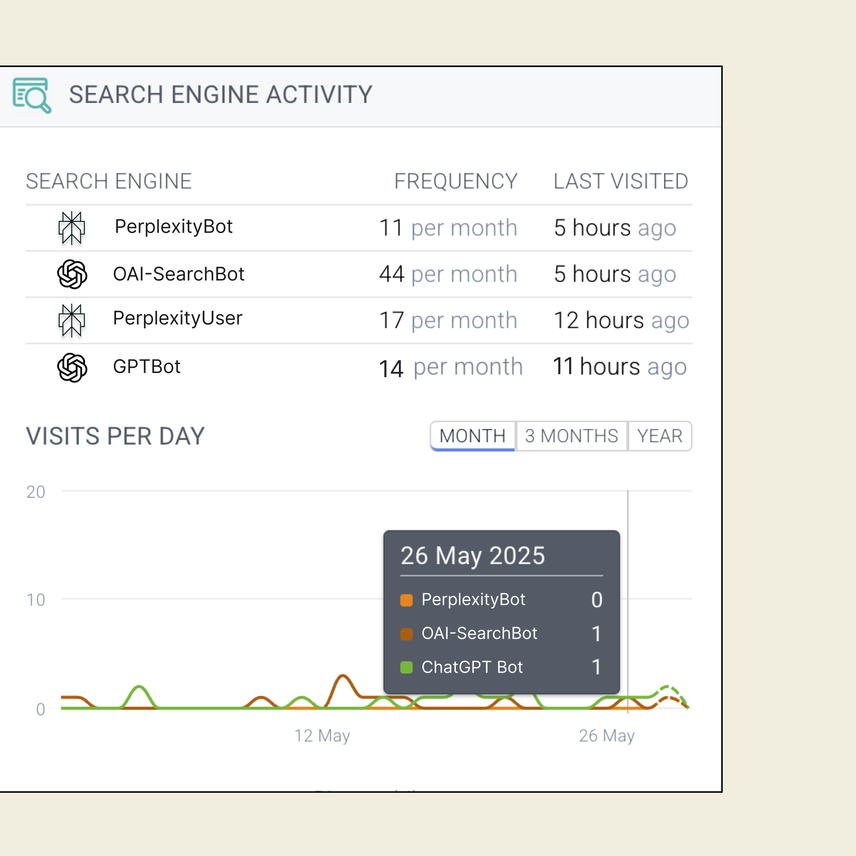Click '5 hours ago' for OAI-SearchBot
This screenshot has height=856, width=856.
point(615,274)
